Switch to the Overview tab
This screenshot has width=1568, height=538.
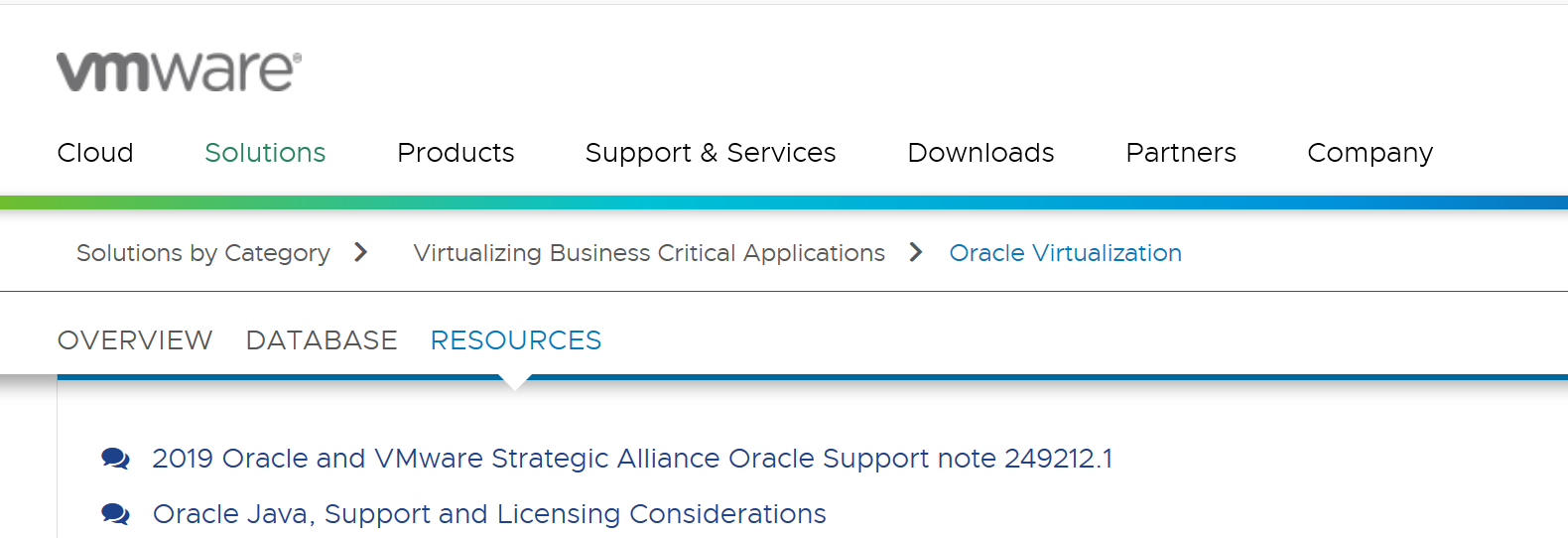coord(135,340)
